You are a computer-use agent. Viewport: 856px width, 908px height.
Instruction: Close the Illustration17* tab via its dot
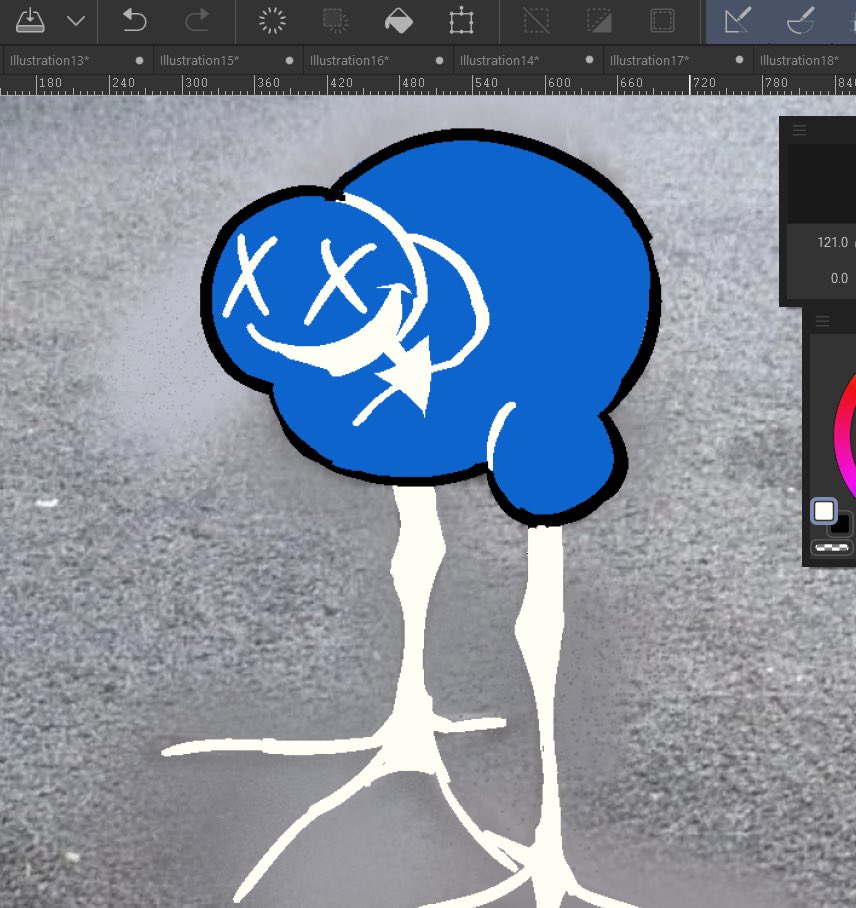tap(739, 60)
